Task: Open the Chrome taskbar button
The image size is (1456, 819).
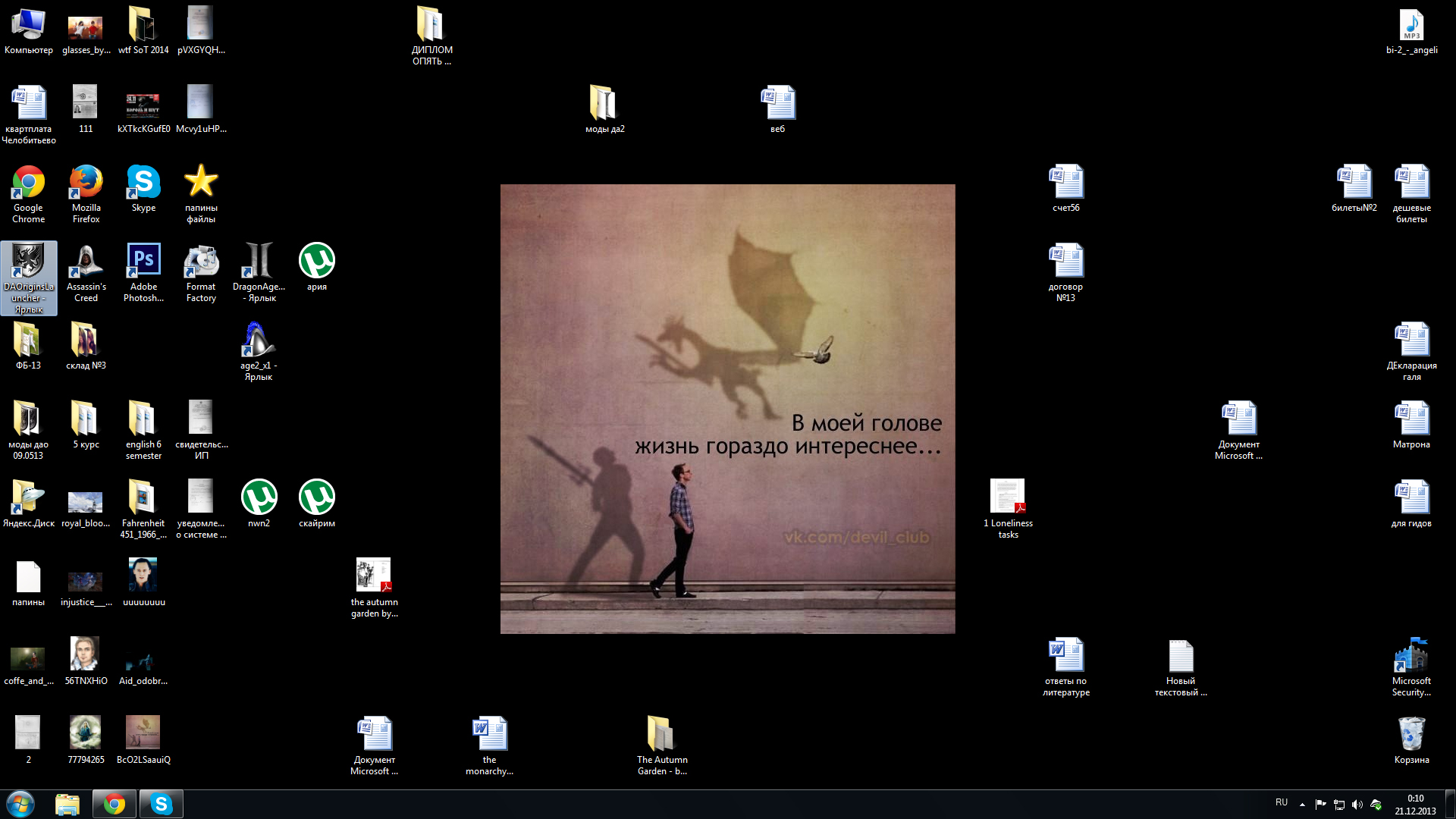Action: [x=115, y=804]
